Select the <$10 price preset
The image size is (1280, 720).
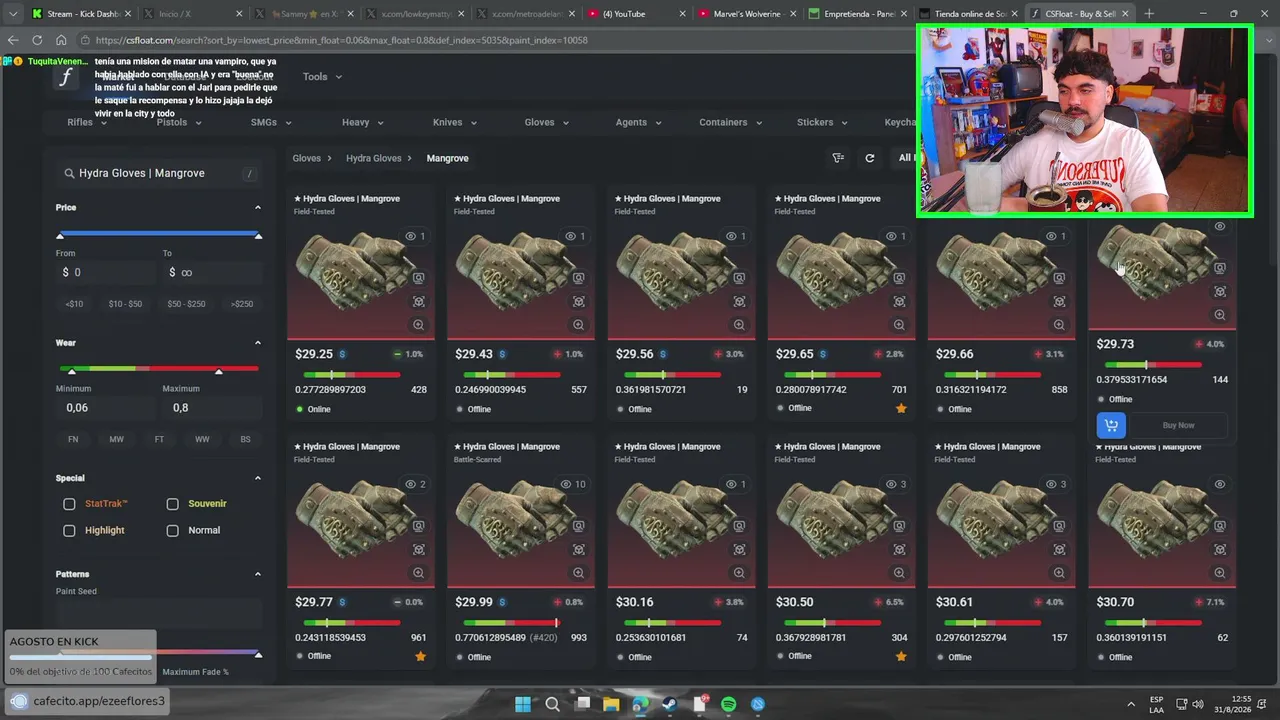[x=74, y=304]
